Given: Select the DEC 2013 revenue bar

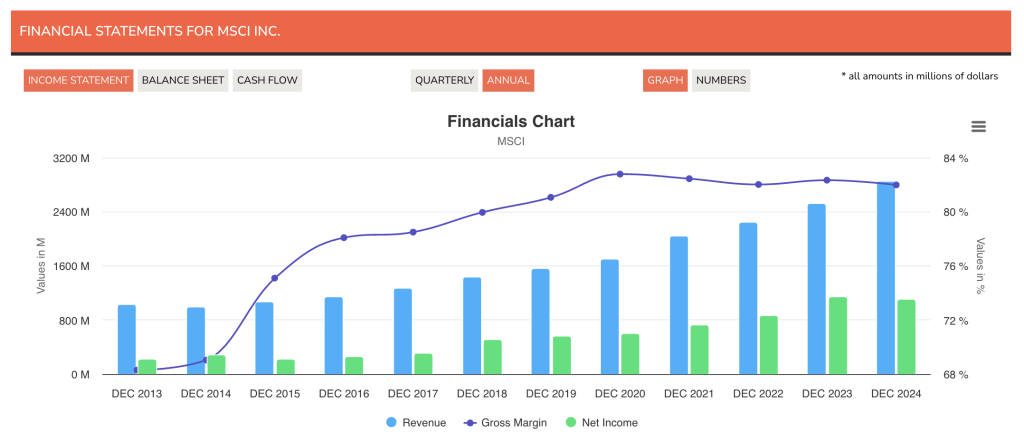Looking at the screenshot, I should click(x=127, y=340).
